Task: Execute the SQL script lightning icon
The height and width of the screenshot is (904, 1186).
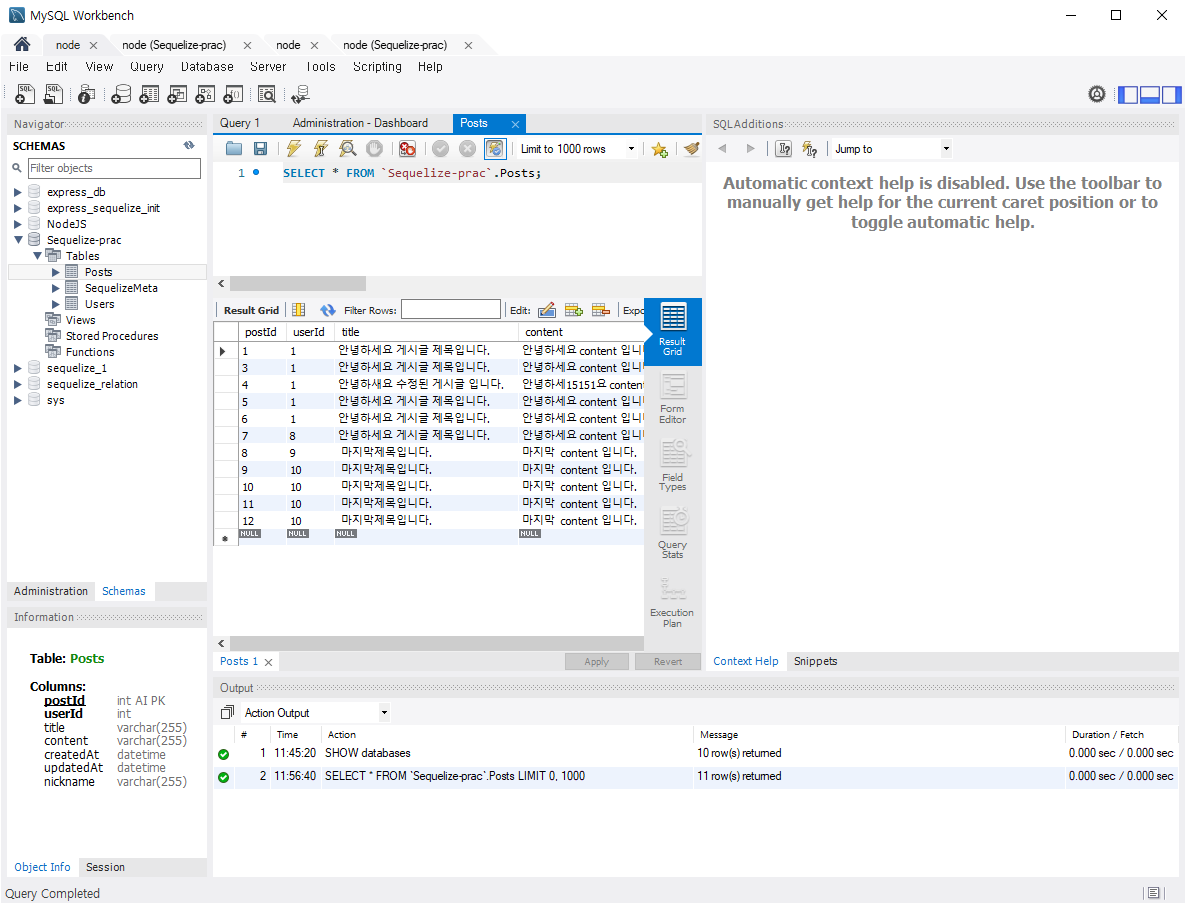Action: point(293,149)
